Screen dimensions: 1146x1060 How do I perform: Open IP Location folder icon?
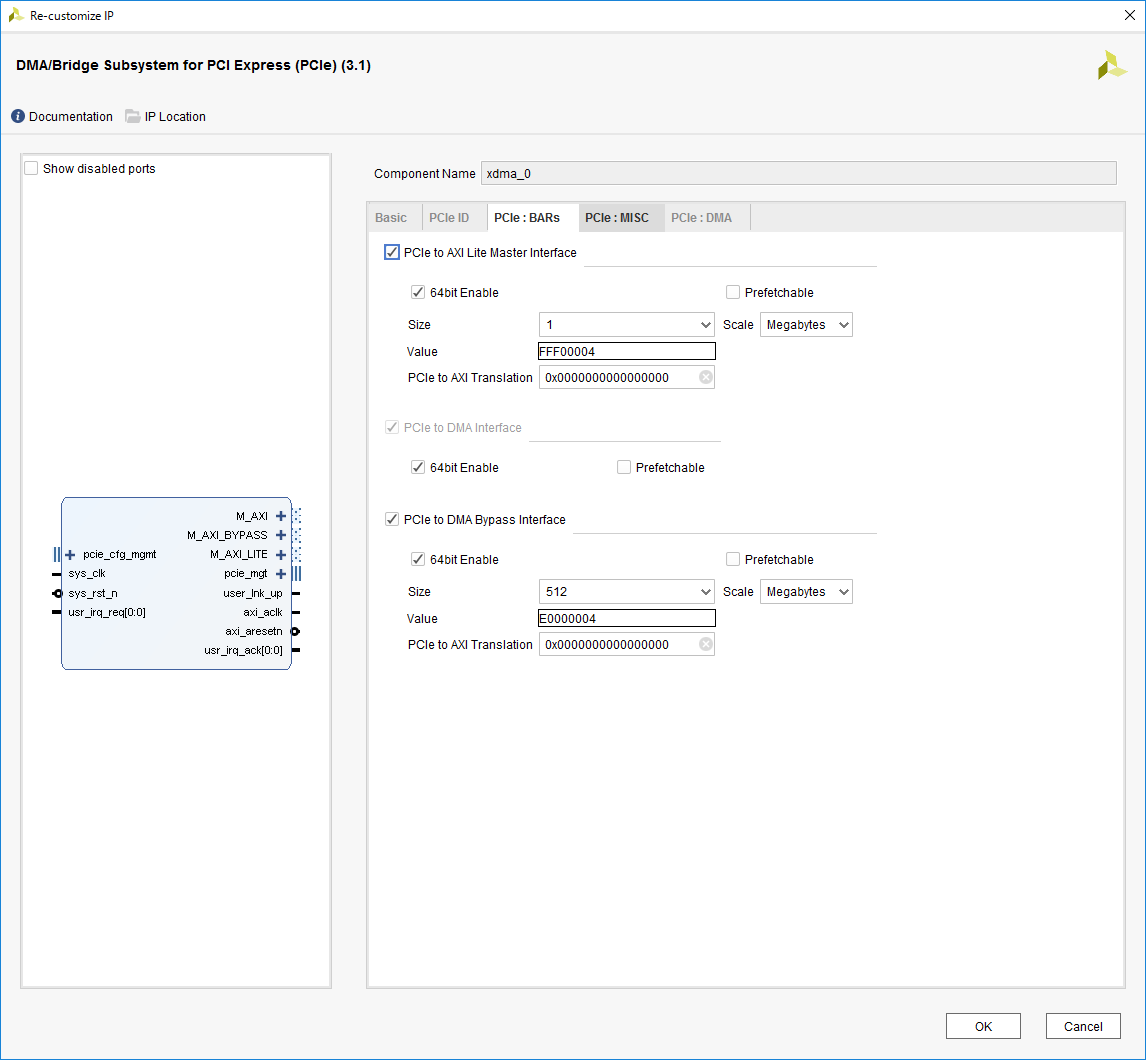133,117
